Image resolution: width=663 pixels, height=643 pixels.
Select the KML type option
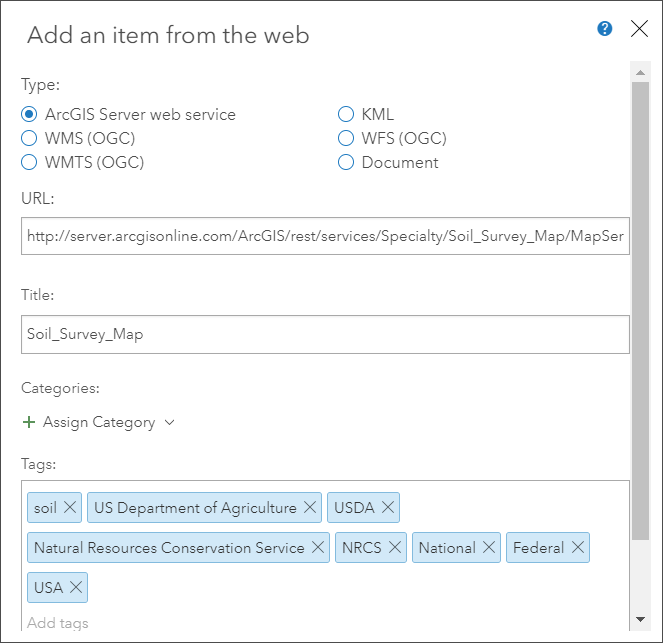pos(346,114)
